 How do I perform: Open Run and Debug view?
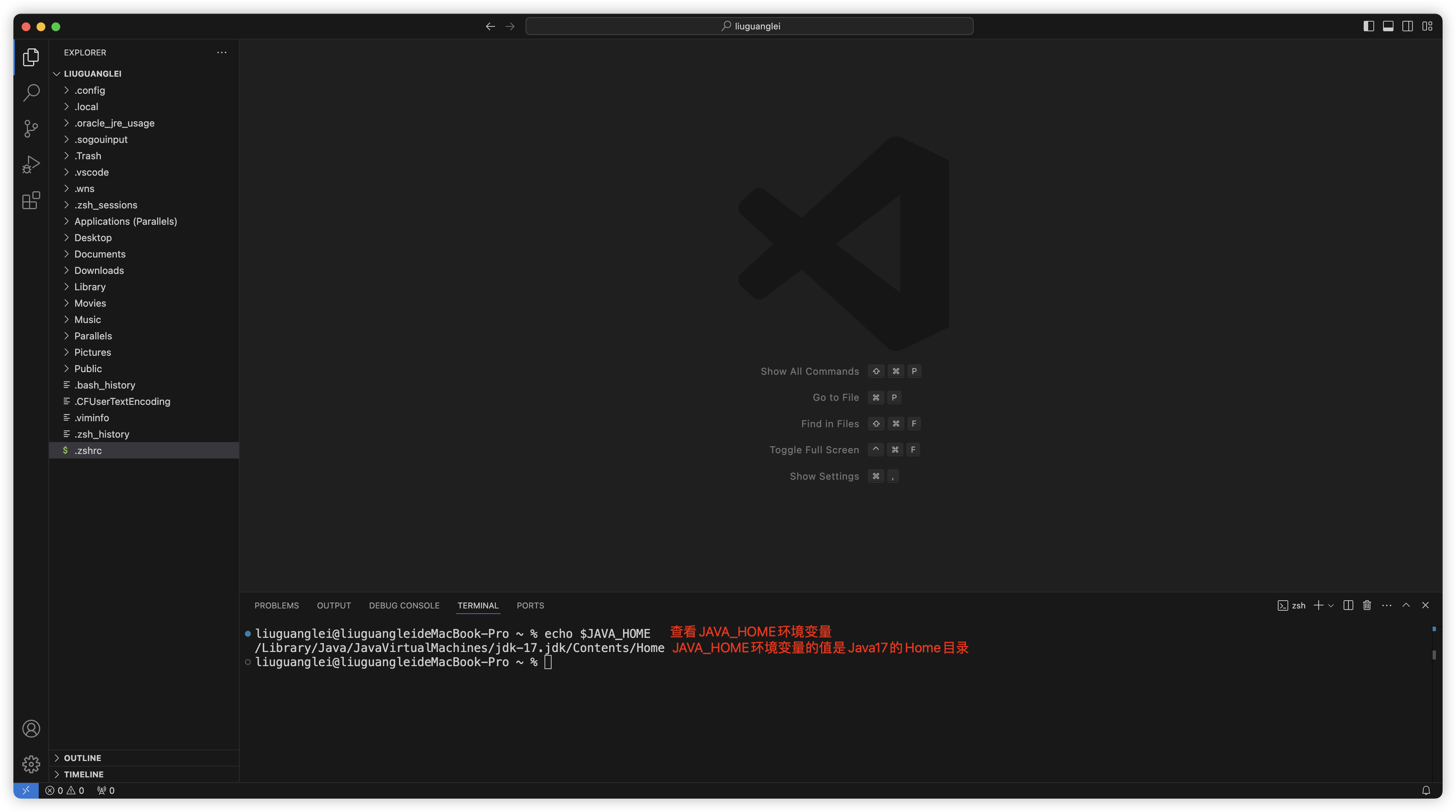(x=31, y=164)
